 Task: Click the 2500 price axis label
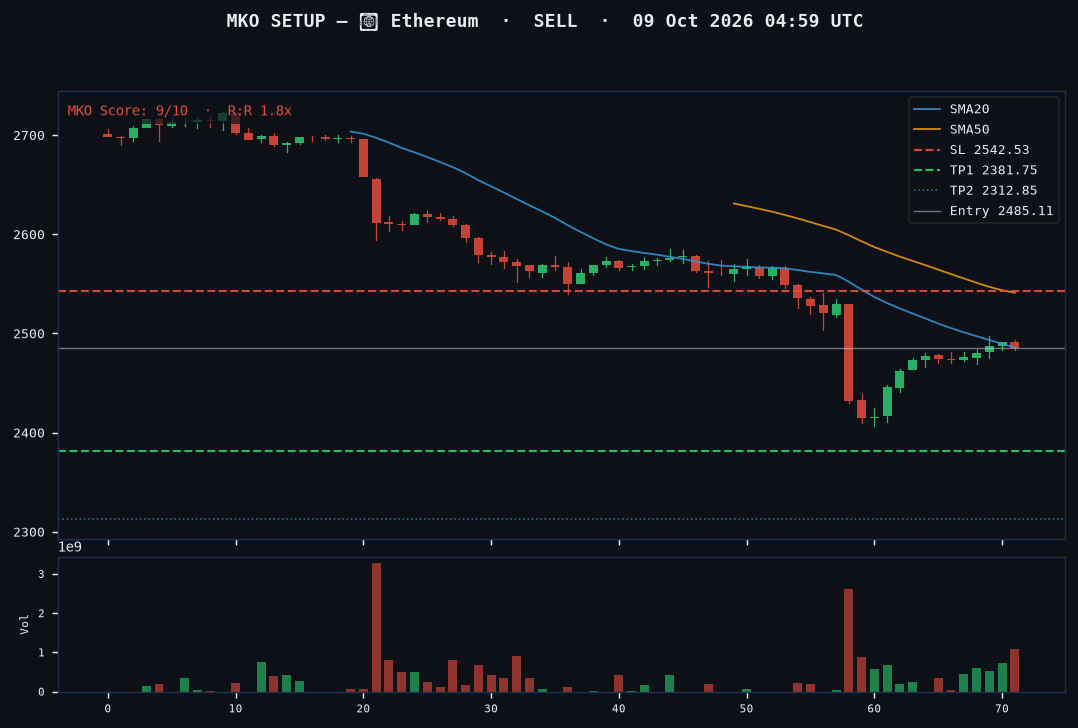29,334
